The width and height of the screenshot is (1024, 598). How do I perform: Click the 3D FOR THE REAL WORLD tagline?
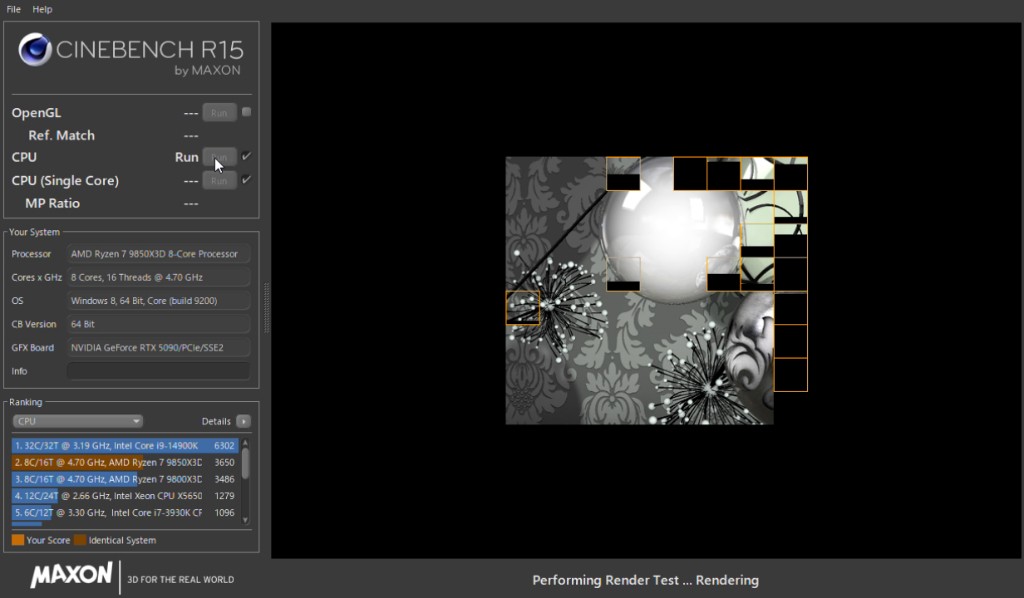coord(180,580)
